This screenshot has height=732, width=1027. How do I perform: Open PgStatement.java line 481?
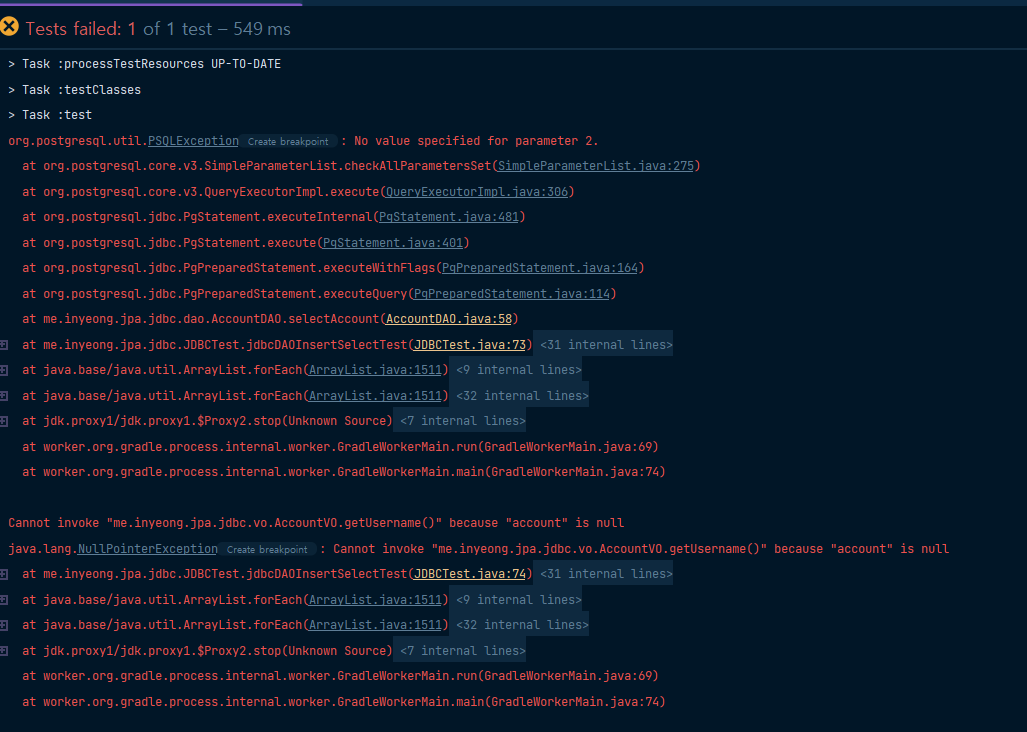point(449,216)
